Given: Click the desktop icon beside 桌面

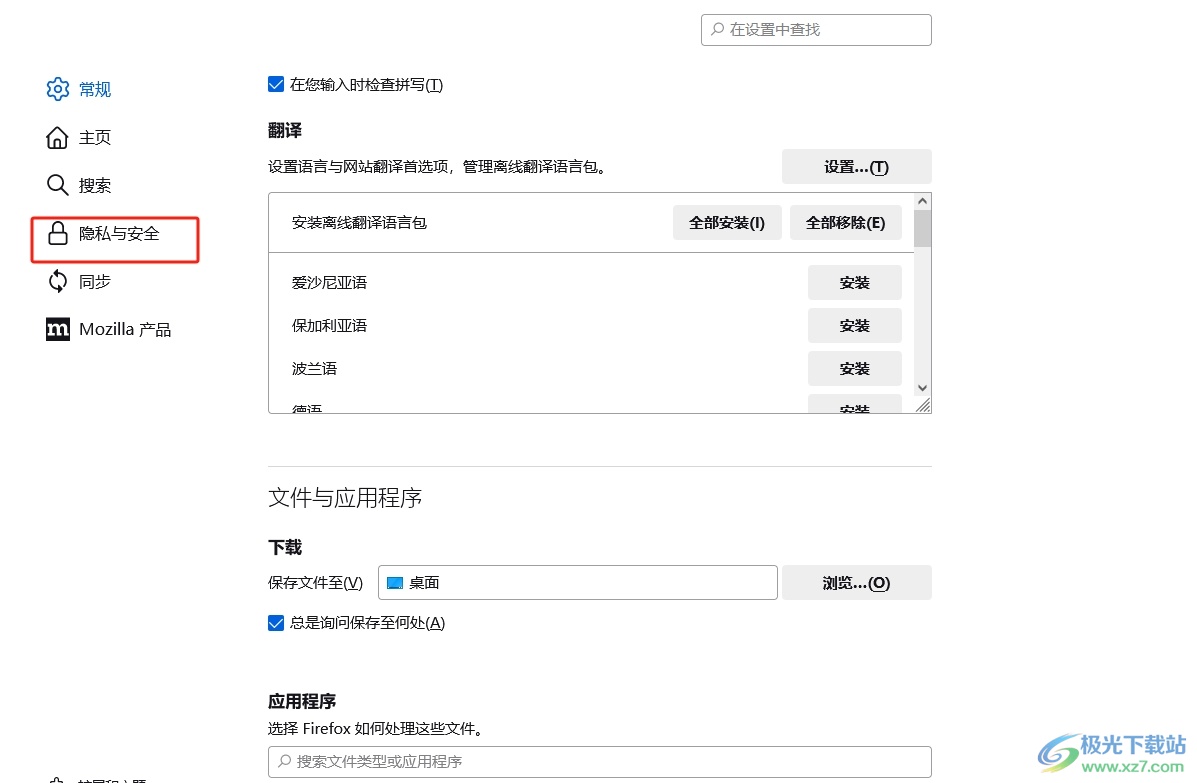Looking at the screenshot, I should click(x=395, y=583).
